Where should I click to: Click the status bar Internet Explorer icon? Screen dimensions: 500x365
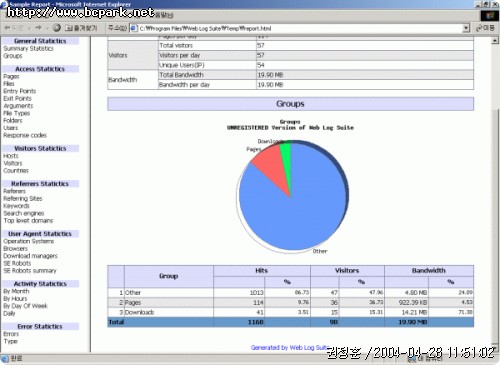tap(5, 359)
